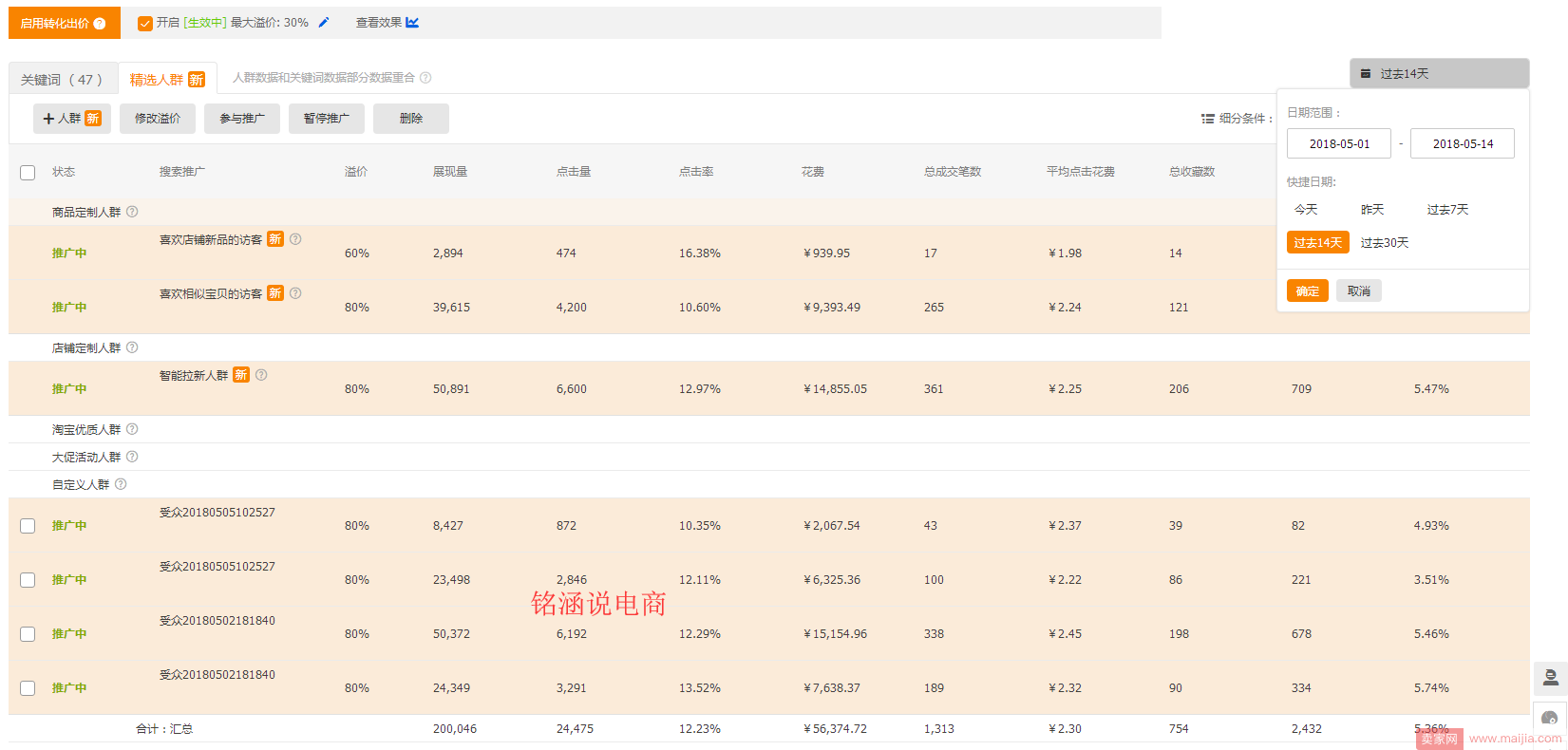Click help icon next to 店铺定制人群
The image size is (1568, 750).
click(132, 347)
